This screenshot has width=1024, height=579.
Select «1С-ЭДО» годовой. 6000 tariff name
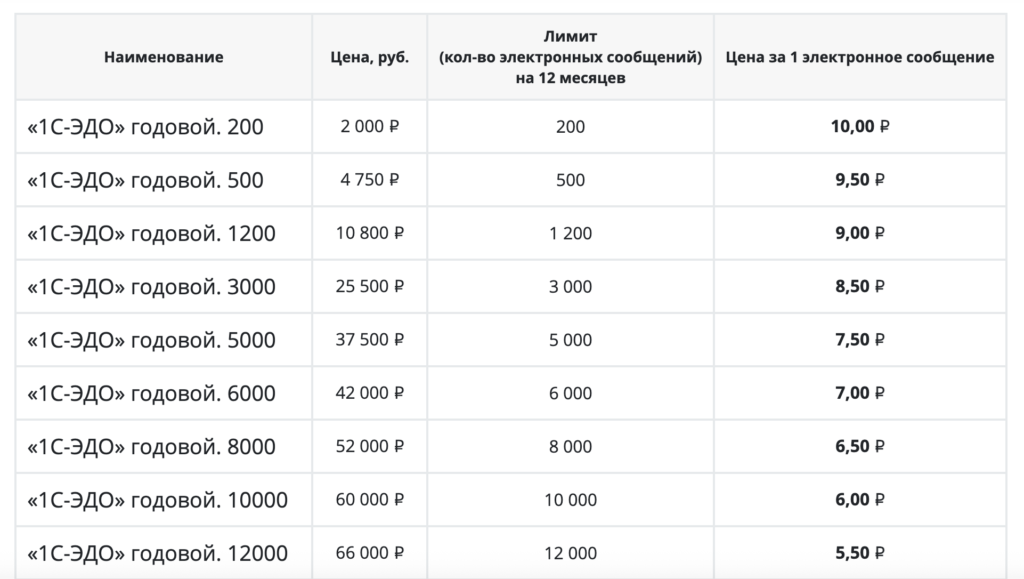tap(151, 393)
